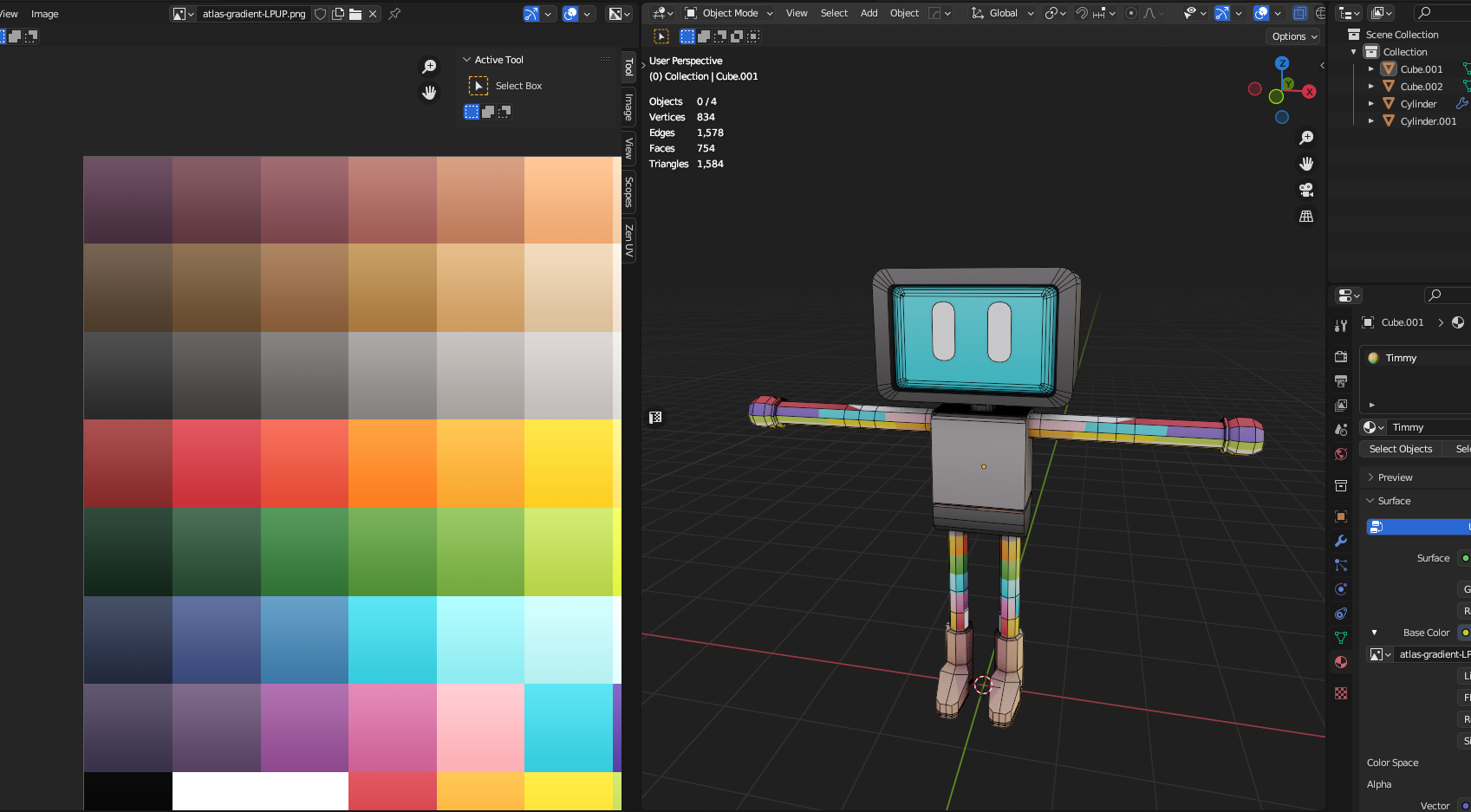Screen dimensions: 1471x812
Task: Expand the Cube.001 outliner item
Action: (1370, 69)
